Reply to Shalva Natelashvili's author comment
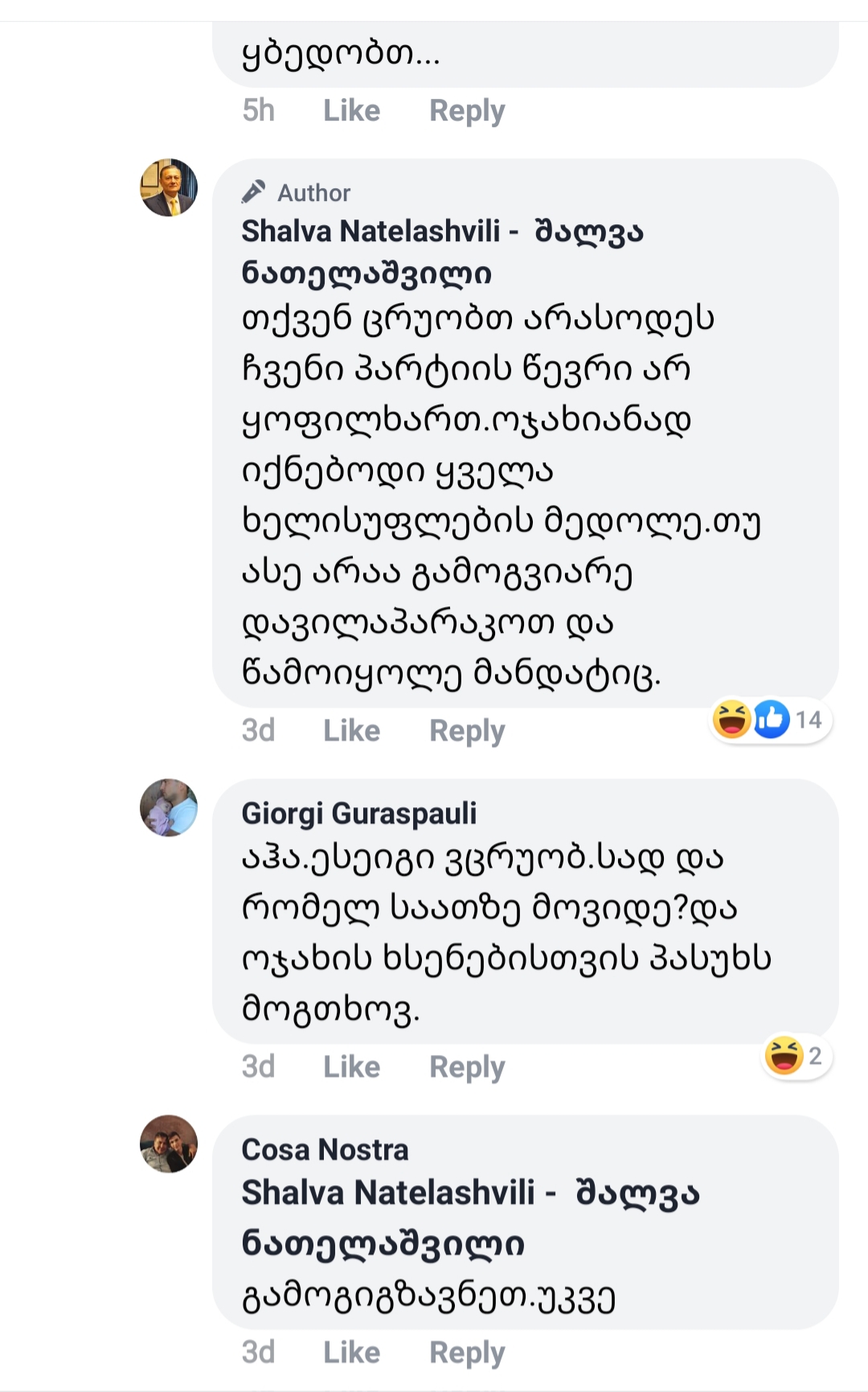This screenshot has height=1392, width=868. (467, 730)
